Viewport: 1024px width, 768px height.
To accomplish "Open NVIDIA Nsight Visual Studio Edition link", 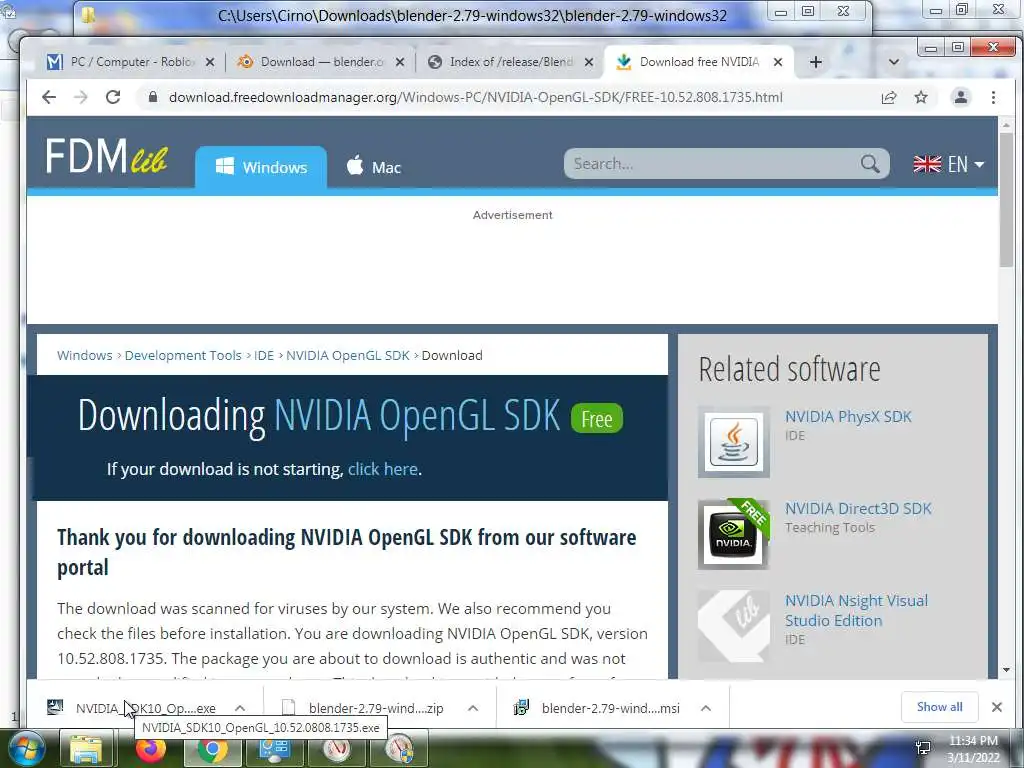I will coord(856,611).
